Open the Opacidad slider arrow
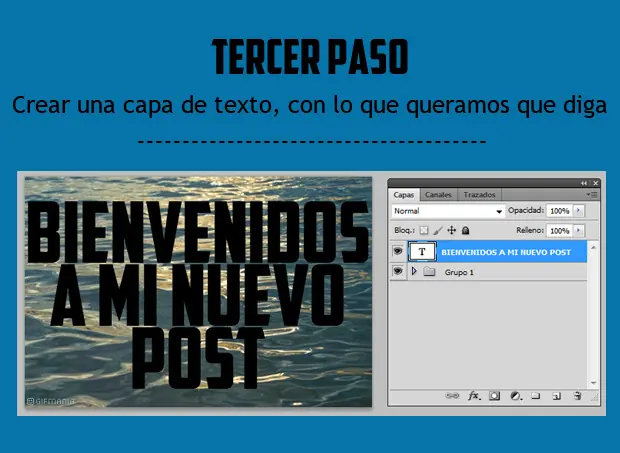 click(x=578, y=211)
